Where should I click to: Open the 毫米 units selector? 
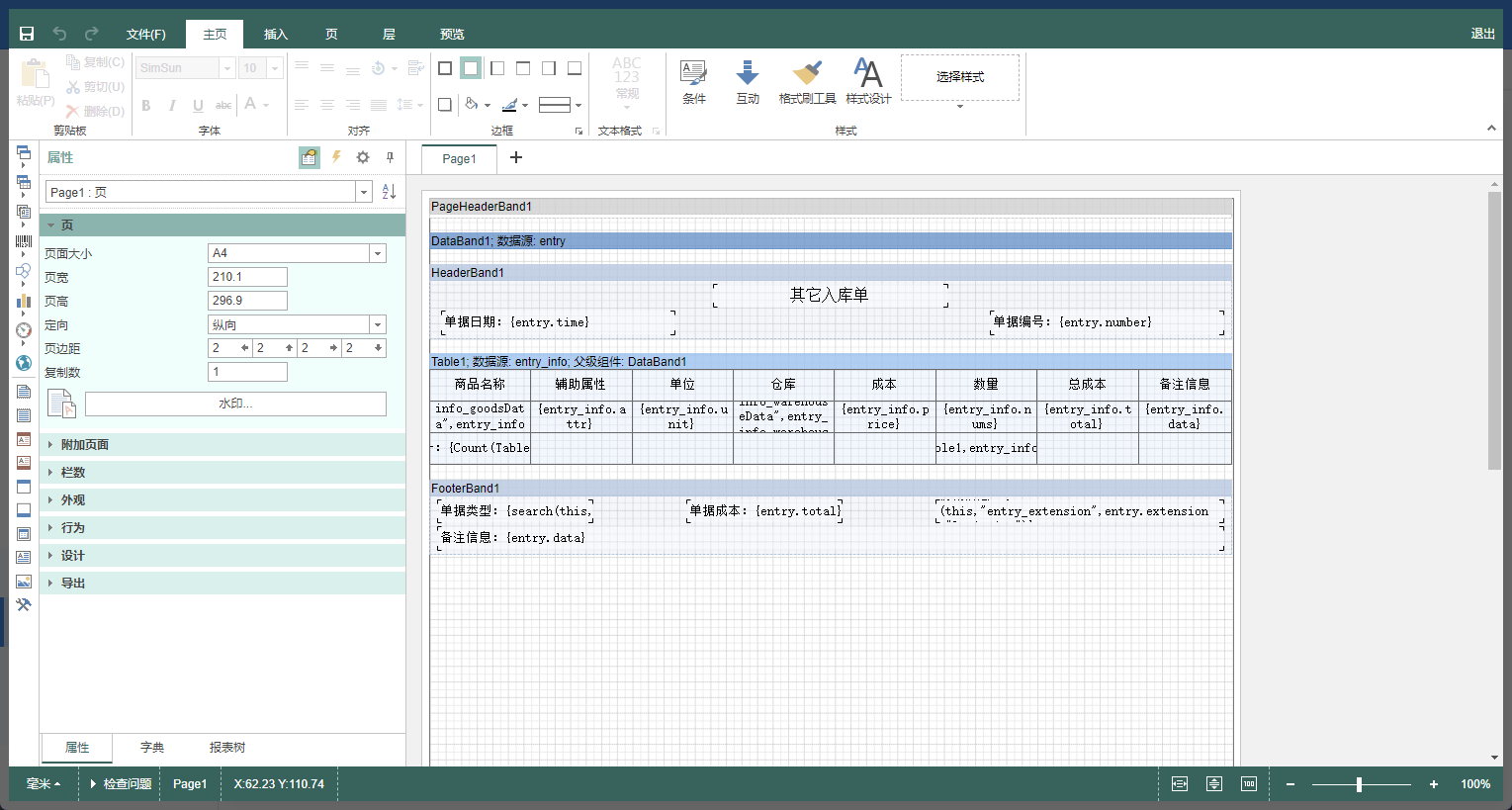44,783
